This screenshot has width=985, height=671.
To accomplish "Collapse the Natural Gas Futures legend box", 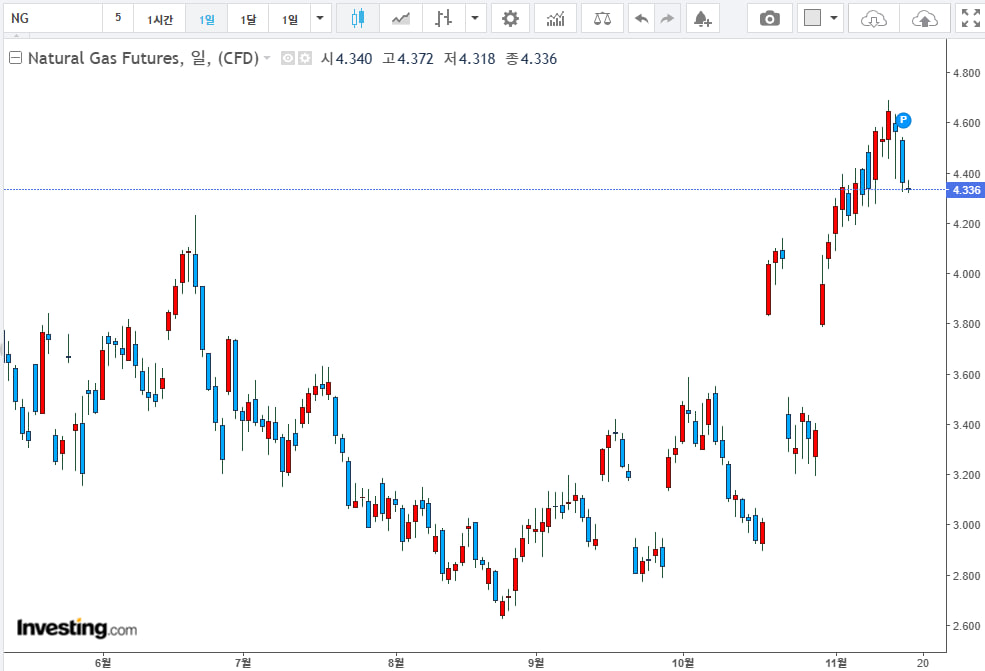I will 15,58.
